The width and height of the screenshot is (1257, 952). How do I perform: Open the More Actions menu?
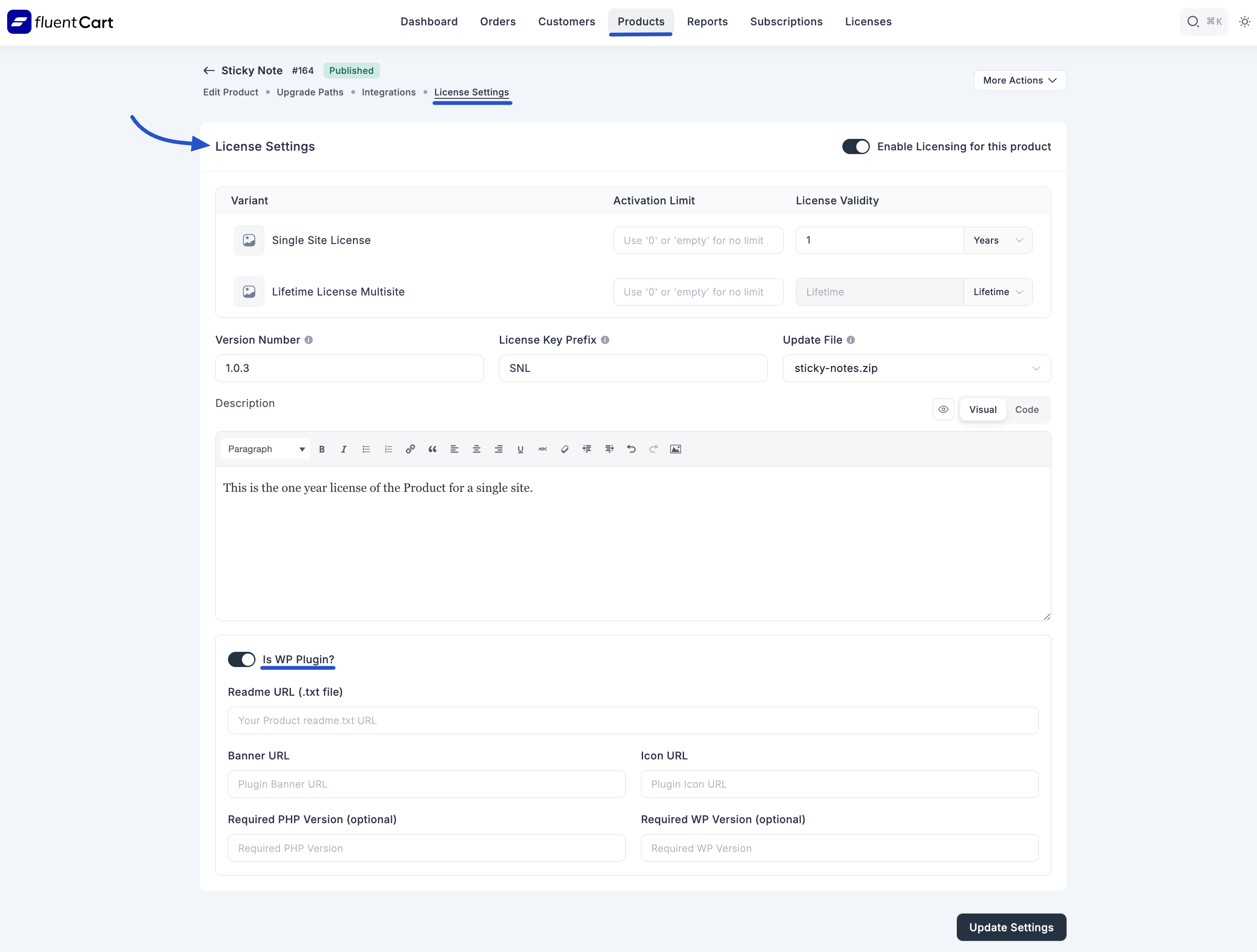1019,80
